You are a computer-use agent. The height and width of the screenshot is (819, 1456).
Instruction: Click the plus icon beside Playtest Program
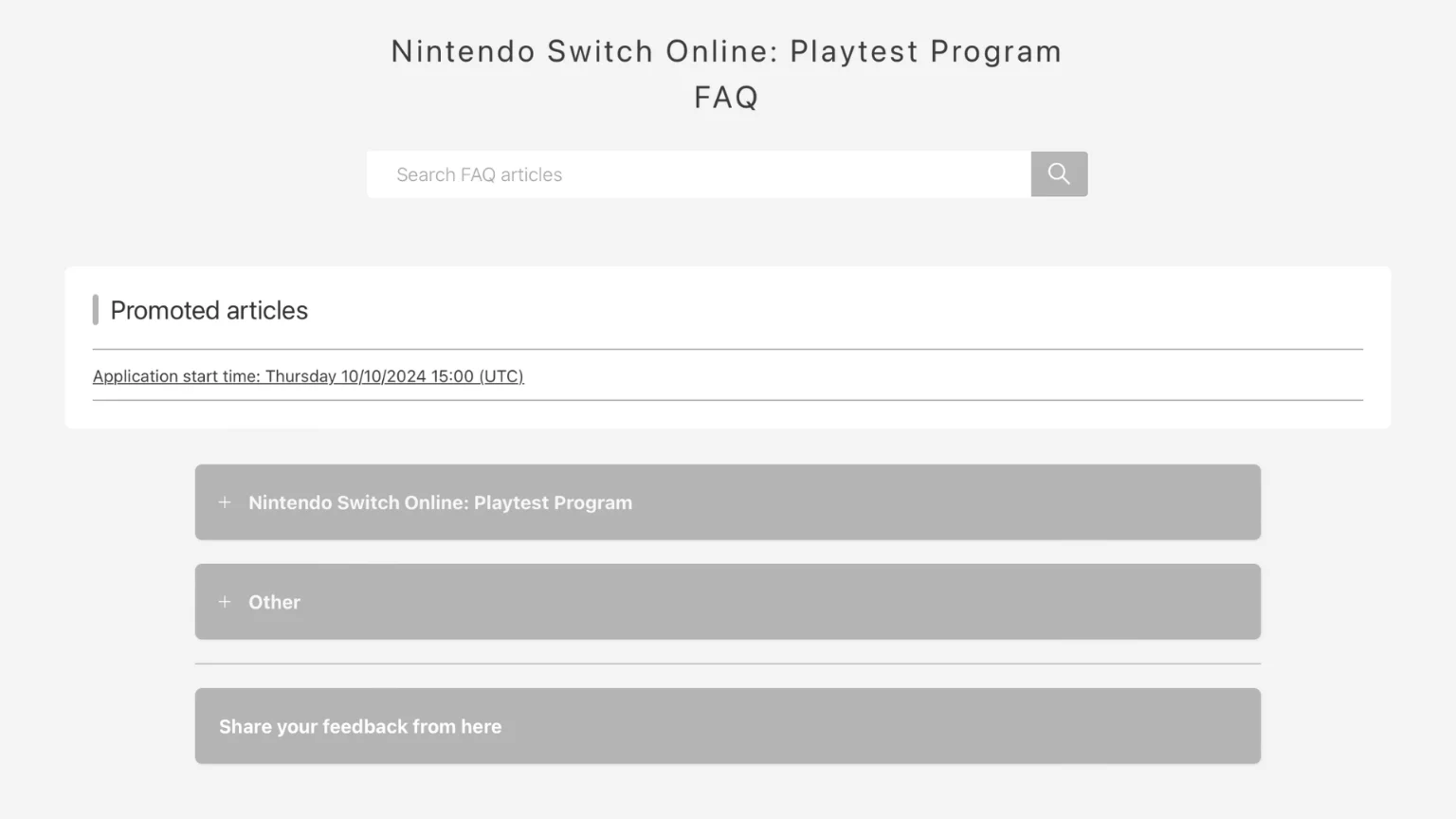point(225,502)
